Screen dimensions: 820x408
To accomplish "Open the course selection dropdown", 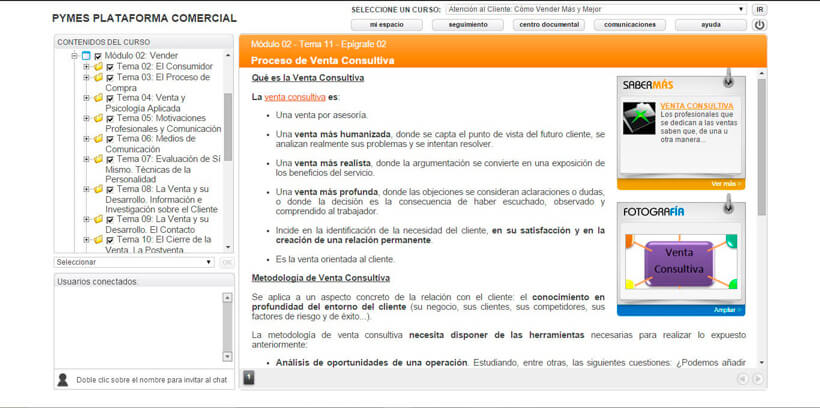I will (x=596, y=9).
